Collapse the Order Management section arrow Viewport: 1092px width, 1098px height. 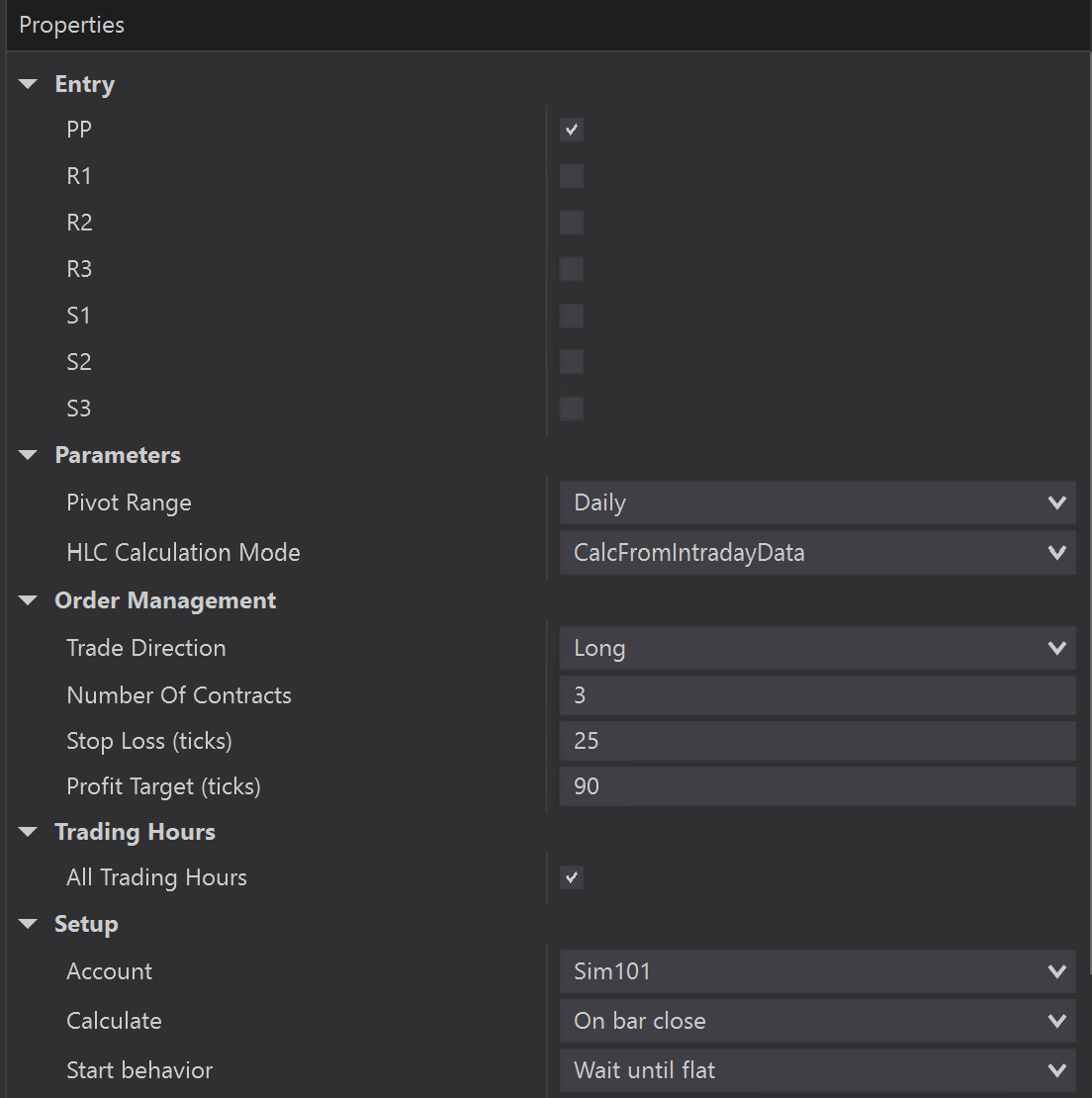point(28,600)
